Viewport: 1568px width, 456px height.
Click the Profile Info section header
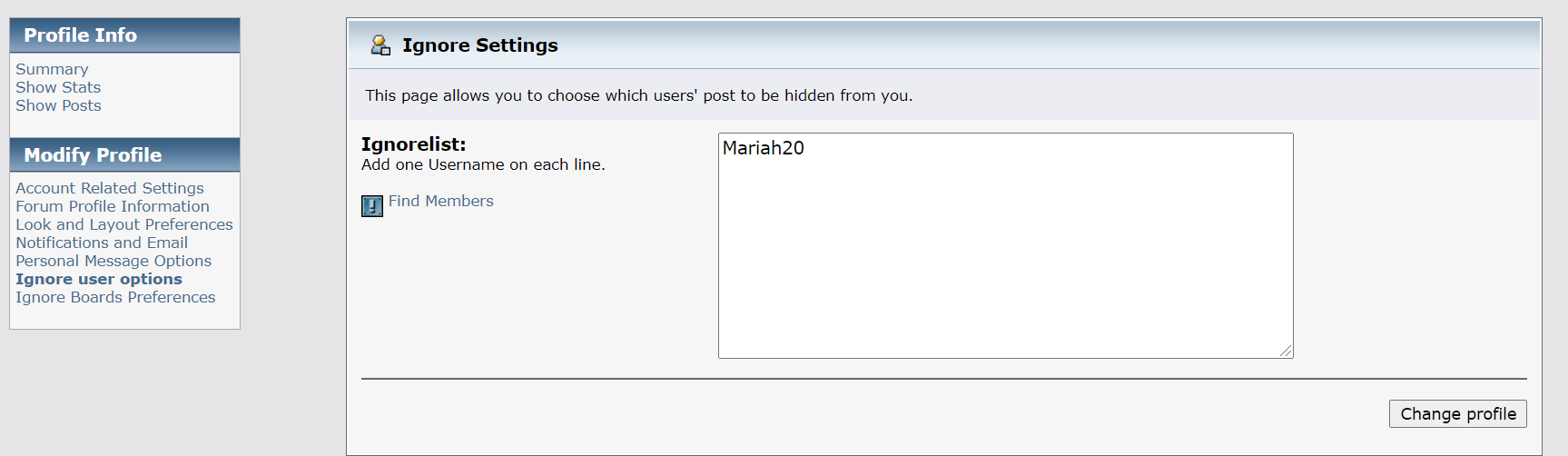(125, 35)
